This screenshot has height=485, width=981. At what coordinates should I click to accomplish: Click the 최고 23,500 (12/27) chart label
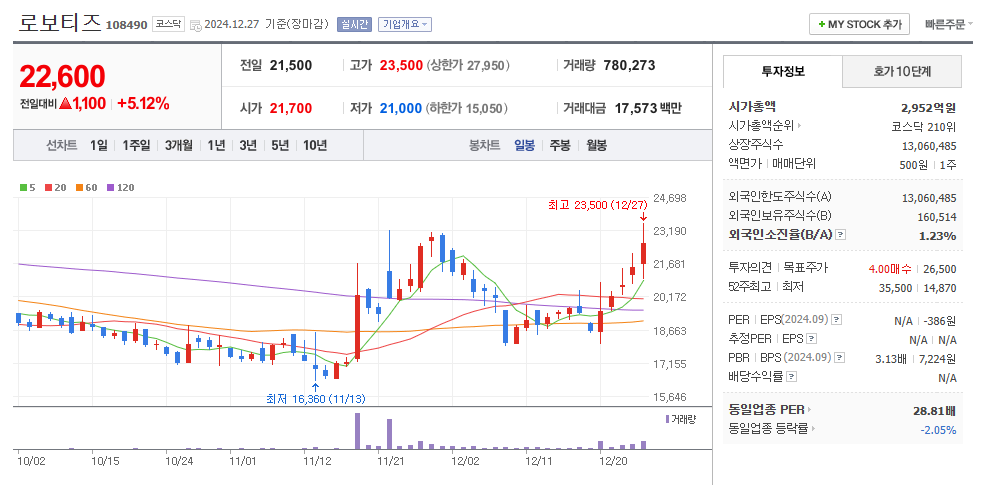tap(596, 205)
